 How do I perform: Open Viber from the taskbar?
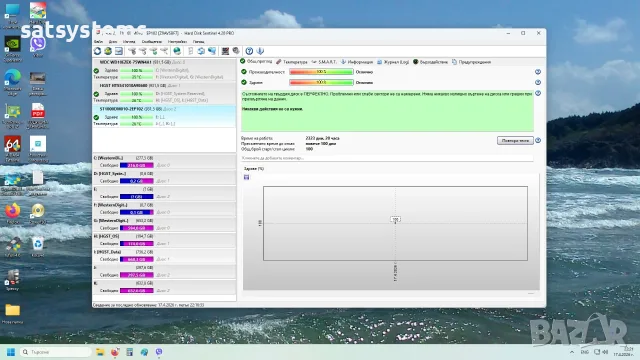tap(159, 352)
